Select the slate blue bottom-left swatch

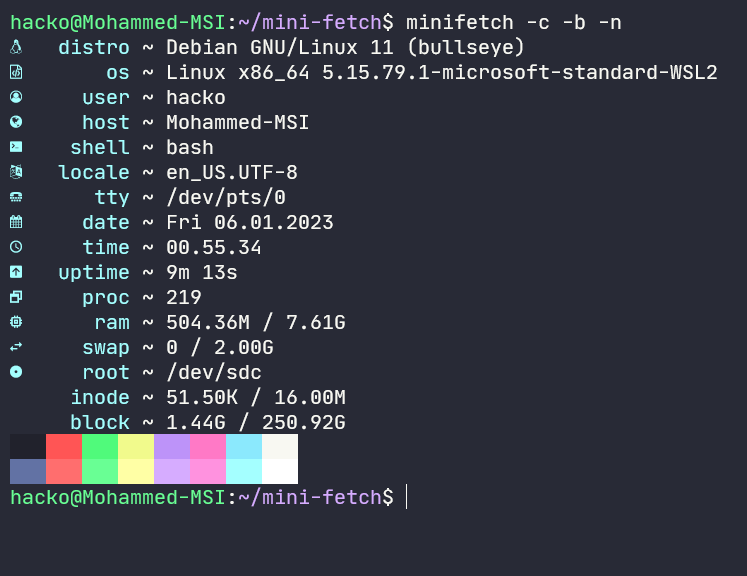tap(28, 471)
